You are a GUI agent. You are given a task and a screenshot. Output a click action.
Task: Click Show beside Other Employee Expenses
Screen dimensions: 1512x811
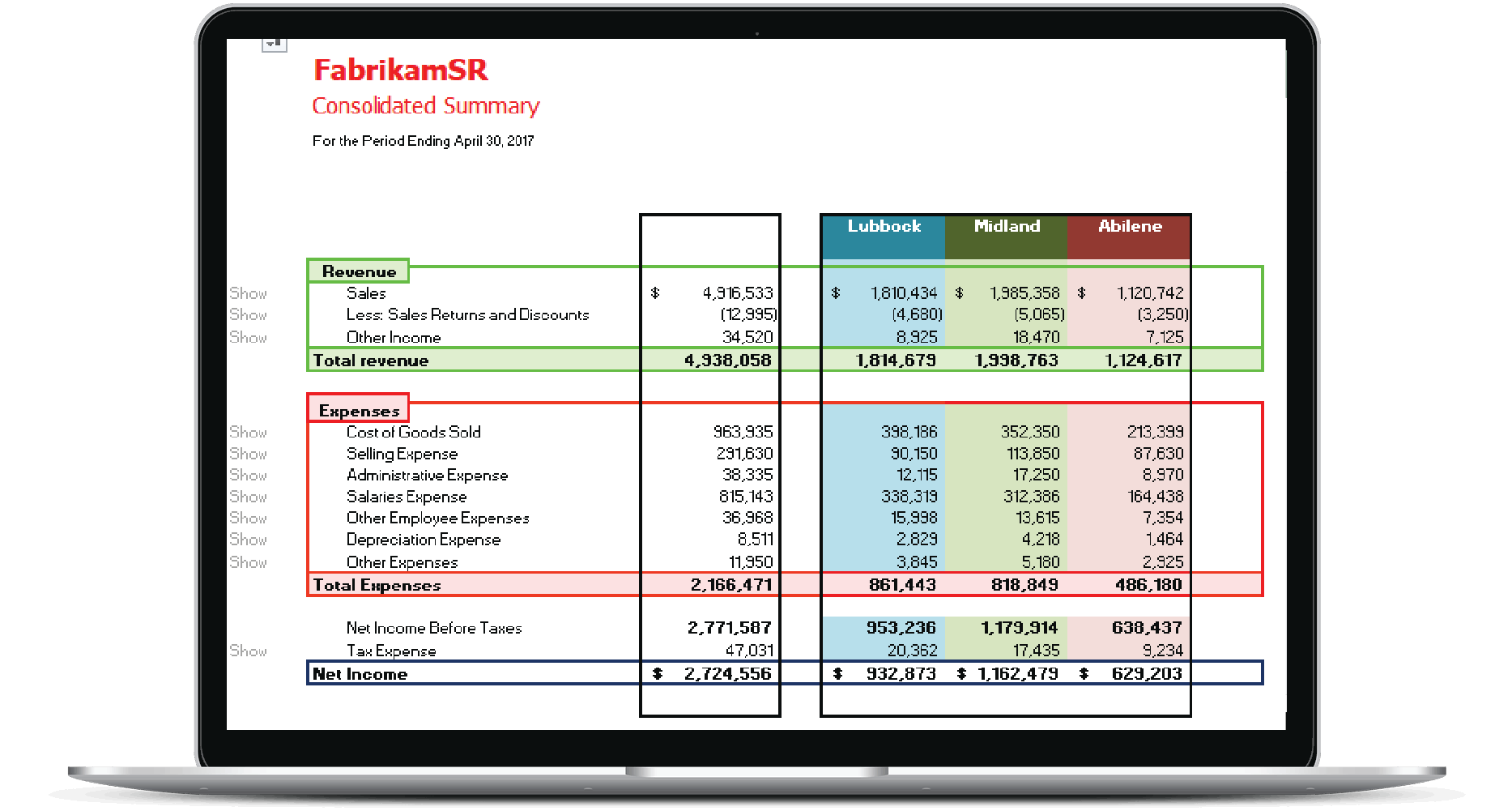pos(248,518)
